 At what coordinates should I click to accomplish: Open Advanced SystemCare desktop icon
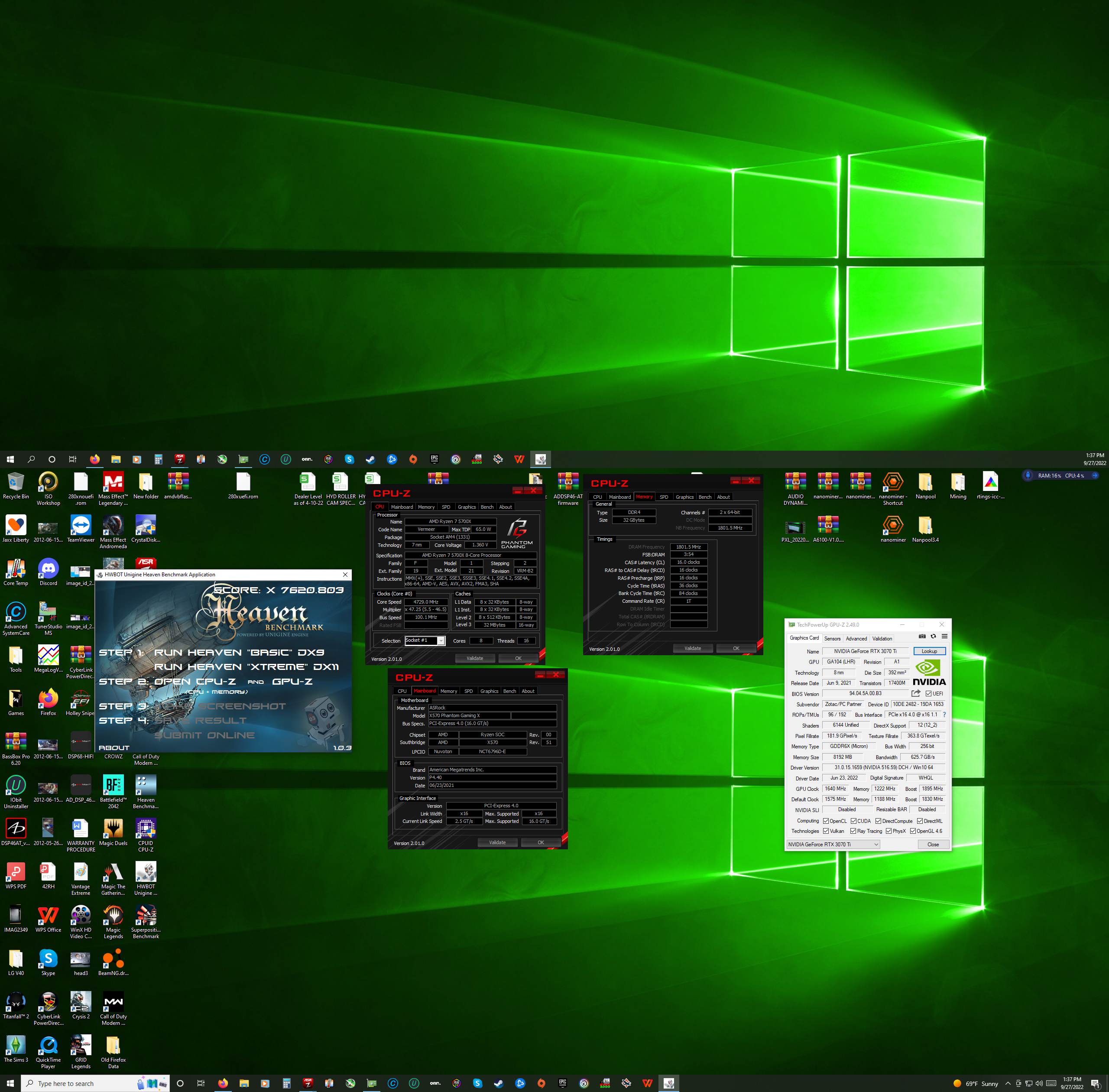pyautogui.click(x=16, y=618)
